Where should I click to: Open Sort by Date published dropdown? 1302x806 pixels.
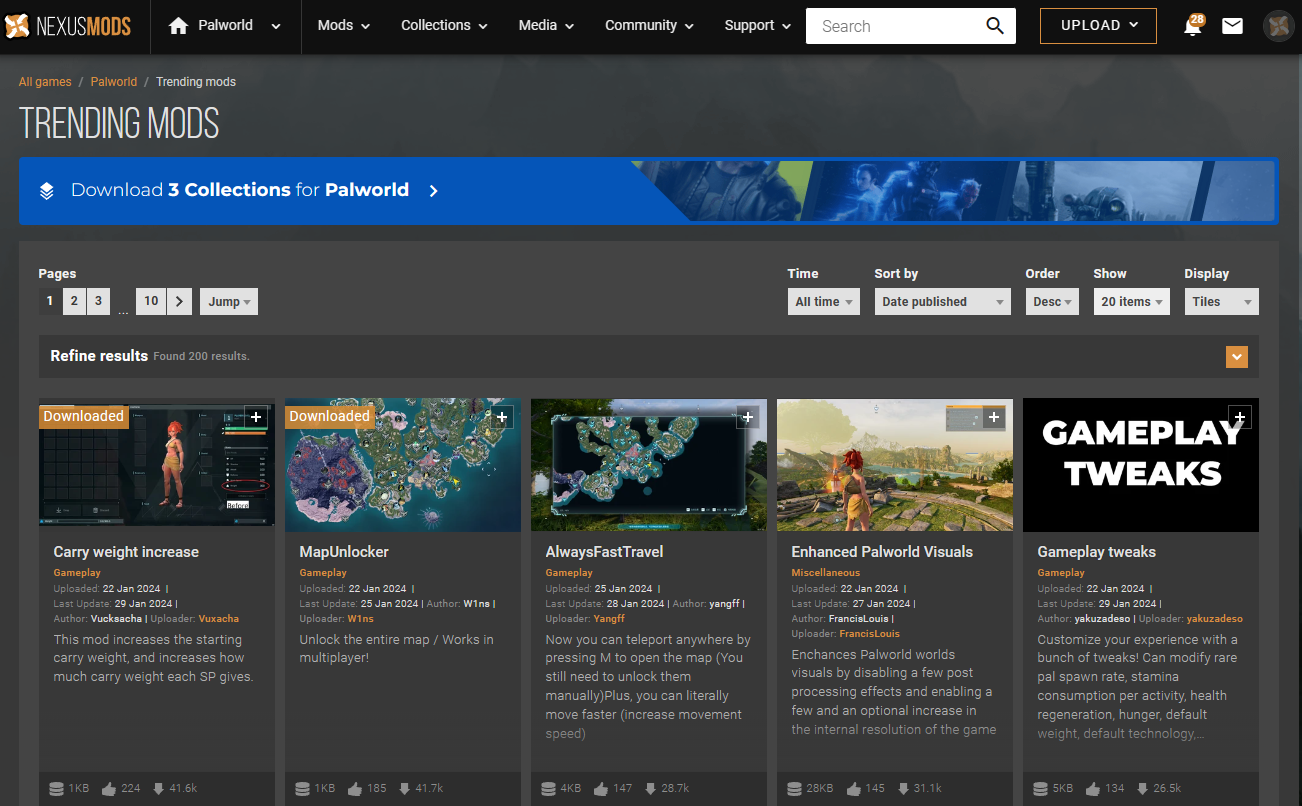coord(942,301)
